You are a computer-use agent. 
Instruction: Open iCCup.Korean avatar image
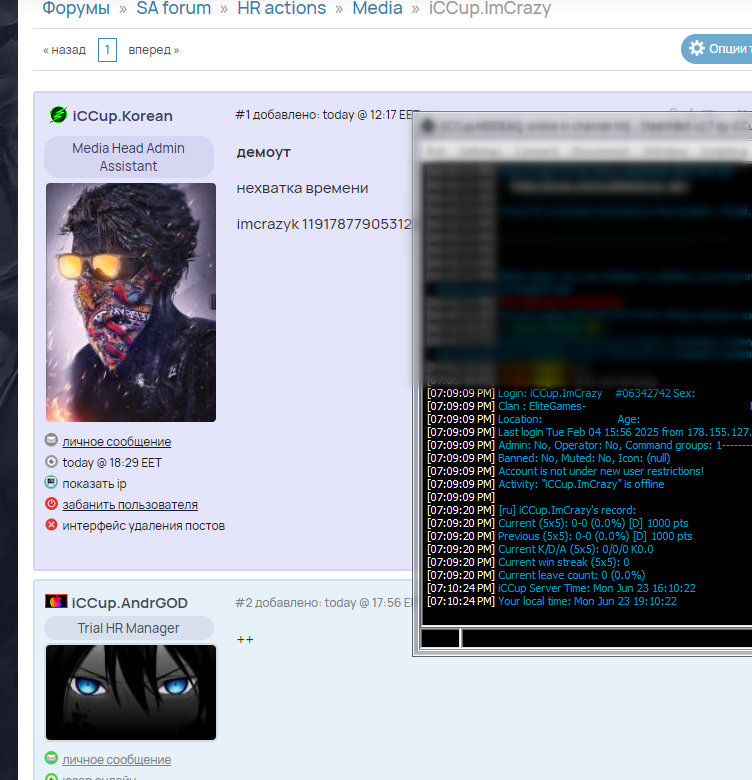click(131, 302)
